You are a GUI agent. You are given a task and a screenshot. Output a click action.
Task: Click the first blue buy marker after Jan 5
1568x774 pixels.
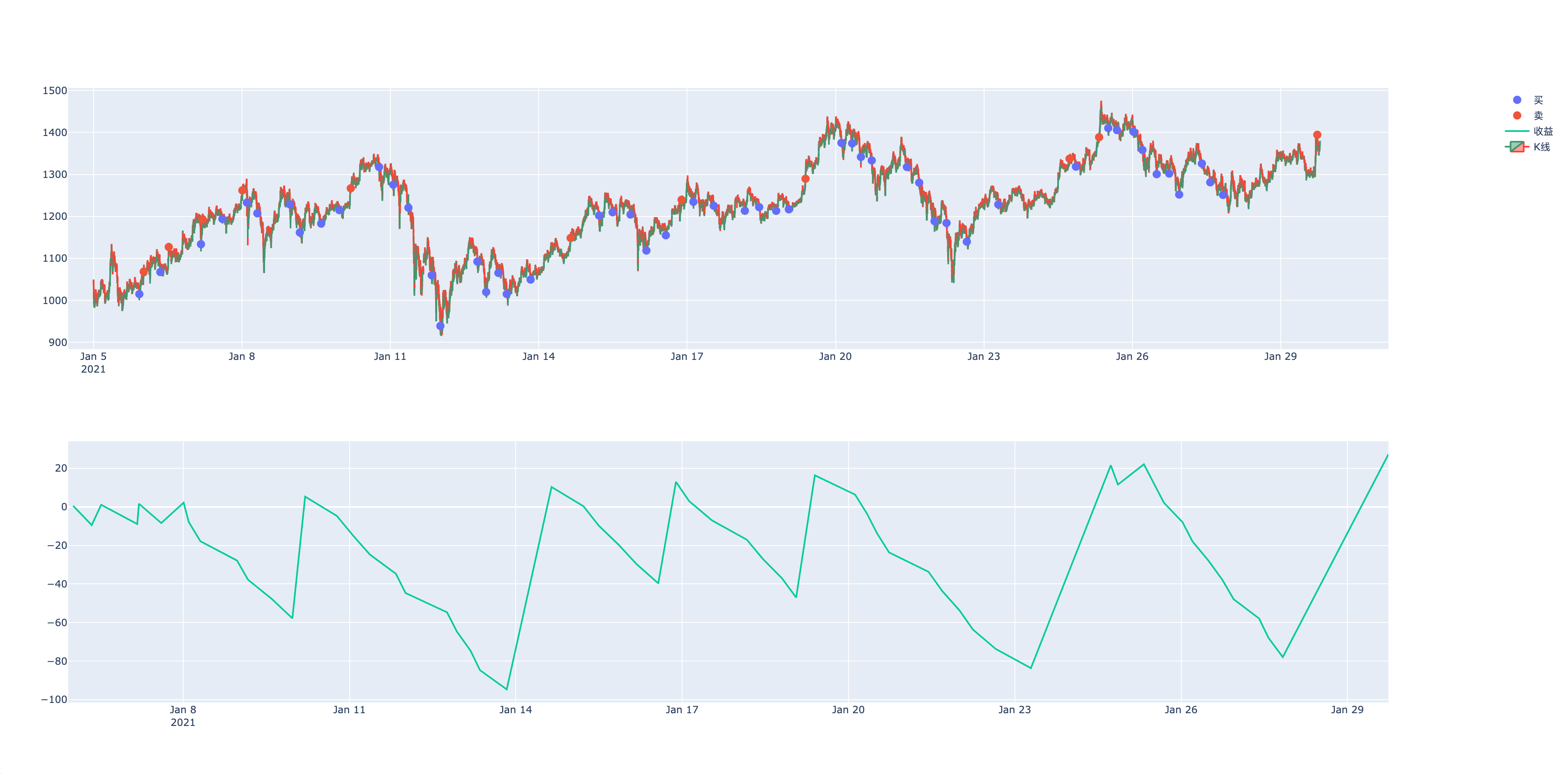(139, 294)
